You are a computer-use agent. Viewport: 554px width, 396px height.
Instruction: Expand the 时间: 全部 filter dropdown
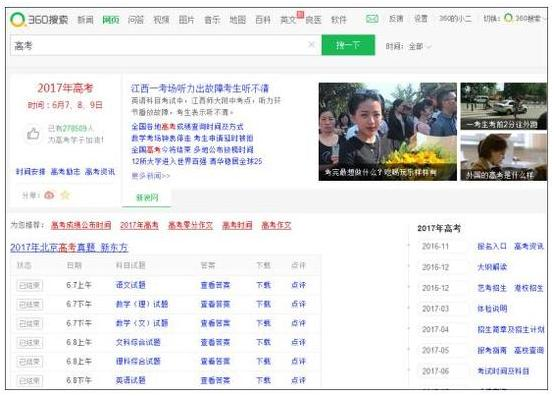408,46
